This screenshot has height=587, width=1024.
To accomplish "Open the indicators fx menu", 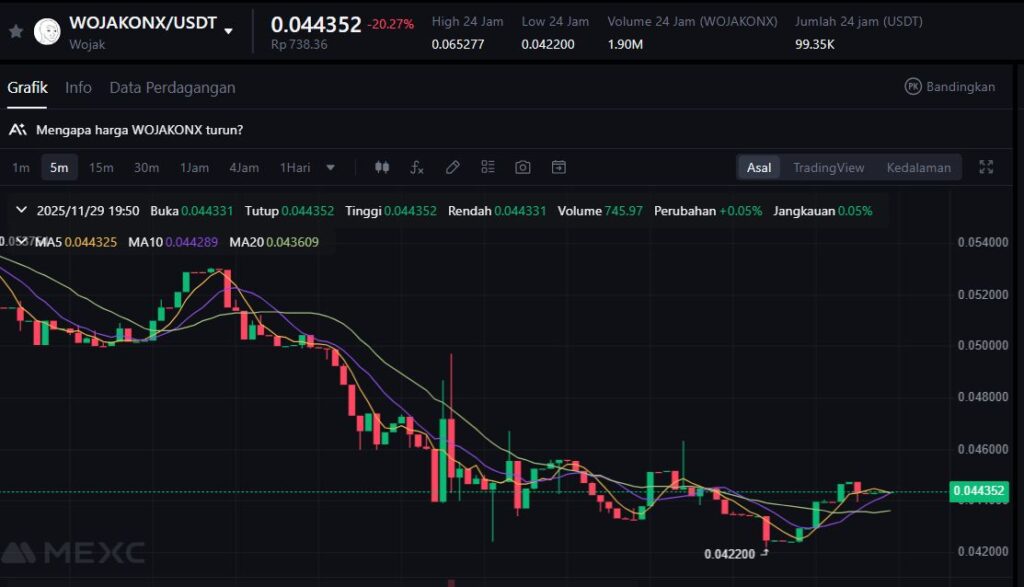I will (x=417, y=167).
